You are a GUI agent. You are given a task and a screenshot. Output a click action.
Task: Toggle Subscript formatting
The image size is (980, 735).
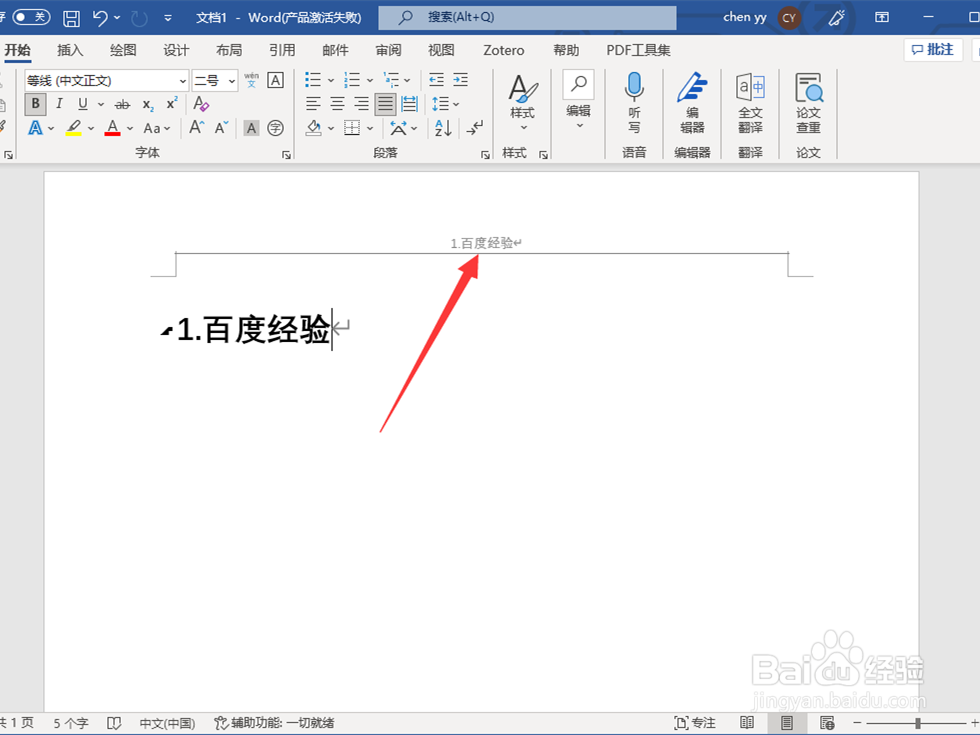click(148, 104)
